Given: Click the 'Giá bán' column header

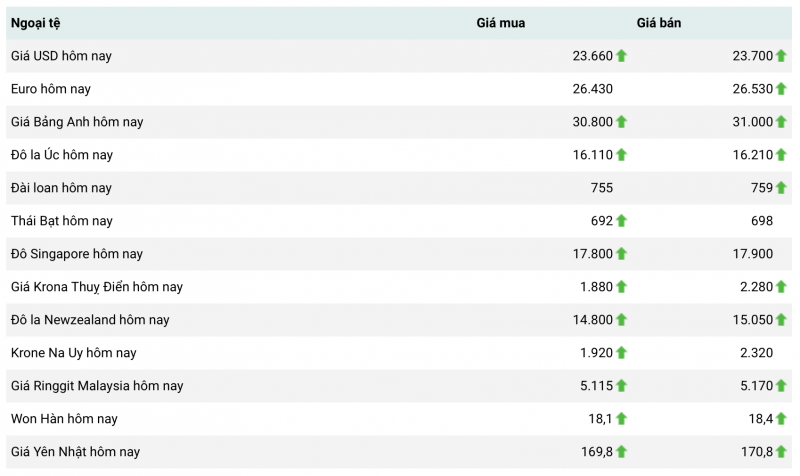Looking at the screenshot, I should coord(659,23).
